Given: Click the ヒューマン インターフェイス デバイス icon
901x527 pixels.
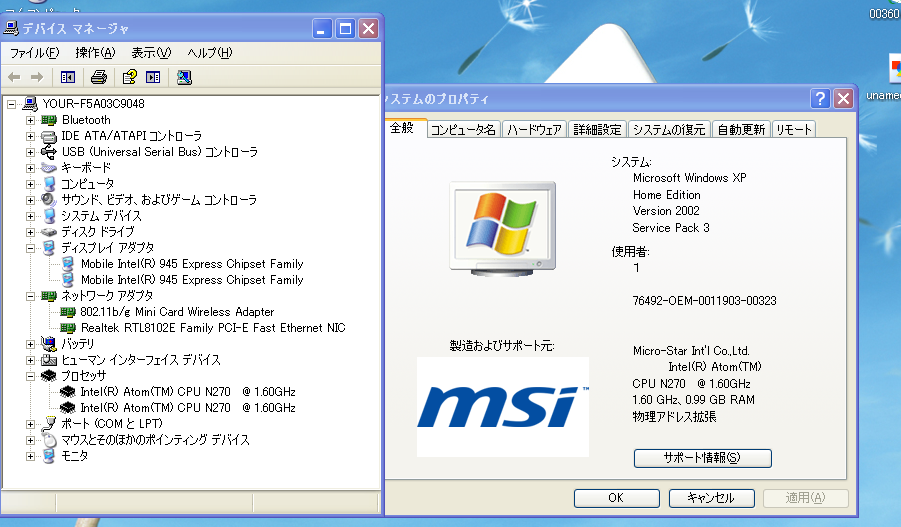Looking at the screenshot, I should [x=49, y=360].
